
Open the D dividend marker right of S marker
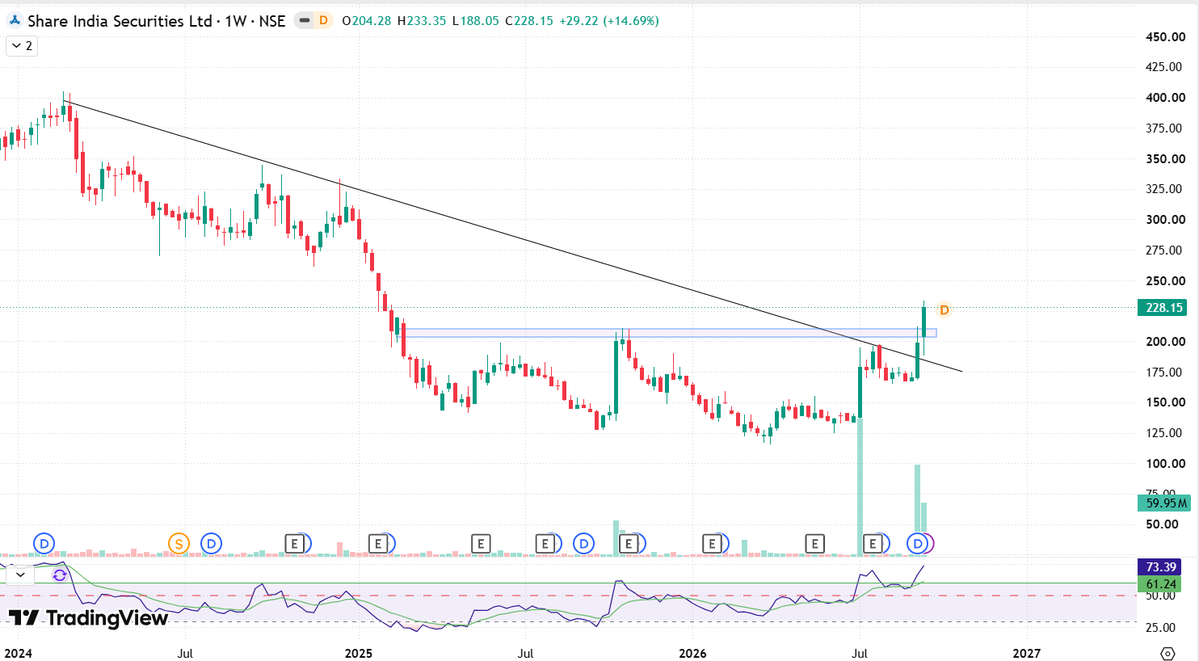coord(211,544)
